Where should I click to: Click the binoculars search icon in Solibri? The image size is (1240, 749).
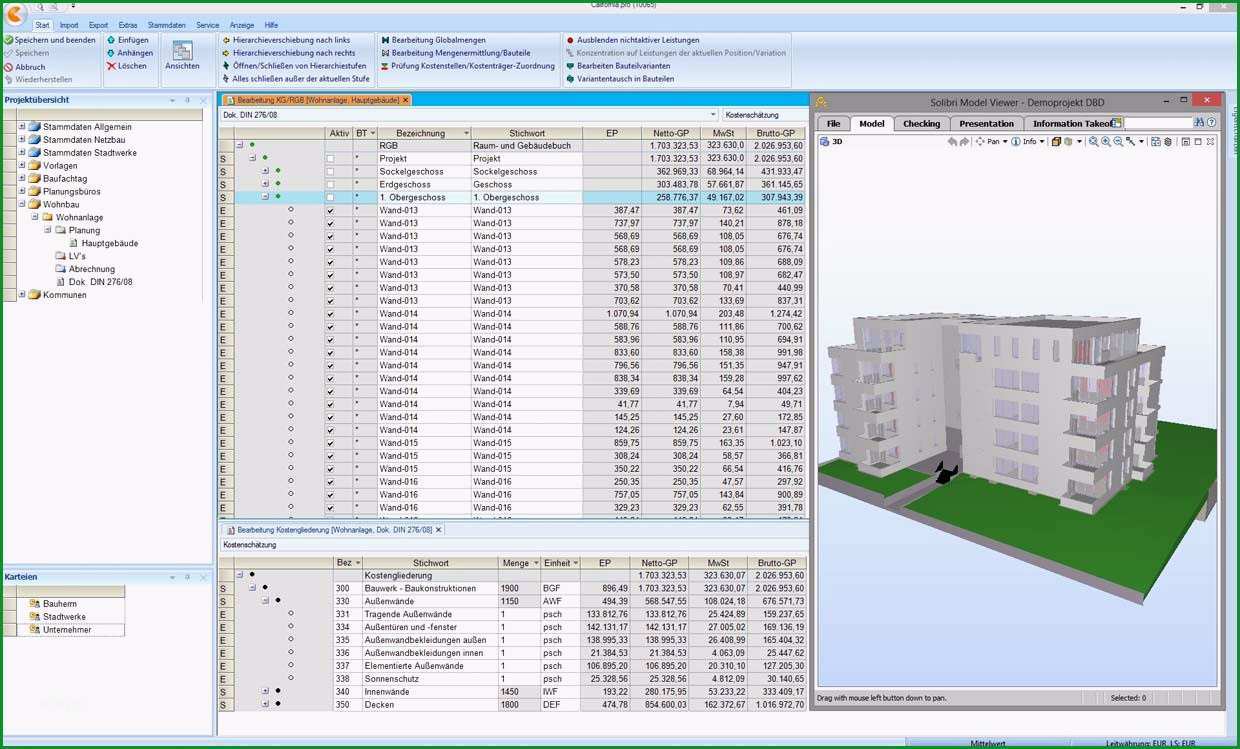pos(1199,123)
